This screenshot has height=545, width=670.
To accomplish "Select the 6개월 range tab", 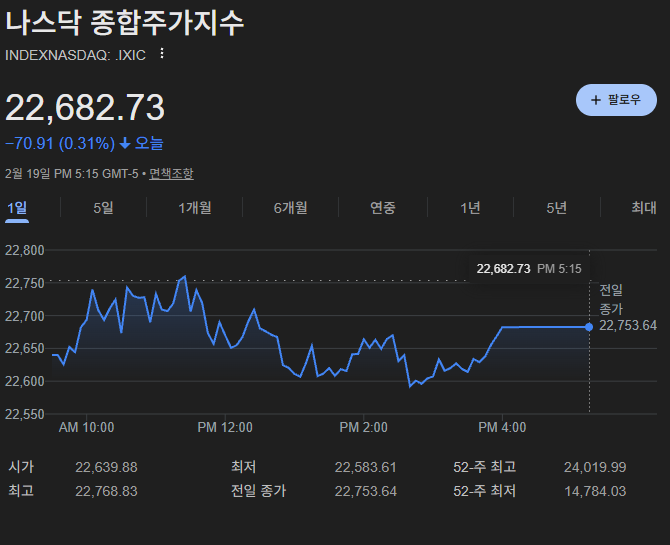I will pos(290,208).
